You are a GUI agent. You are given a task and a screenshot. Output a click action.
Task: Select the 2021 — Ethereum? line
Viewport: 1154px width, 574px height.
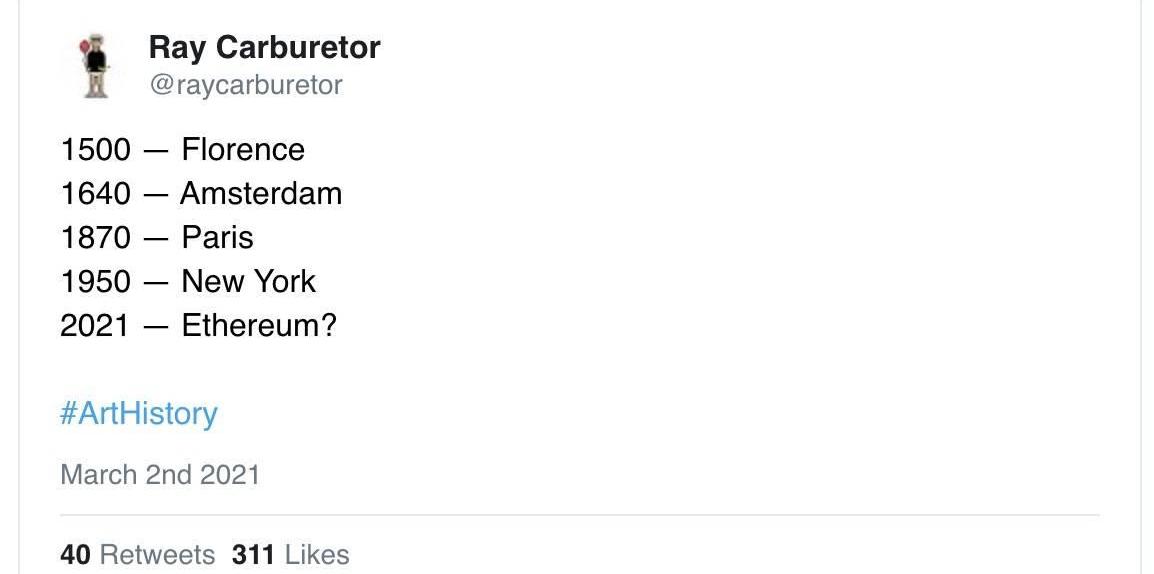[x=198, y=326]
